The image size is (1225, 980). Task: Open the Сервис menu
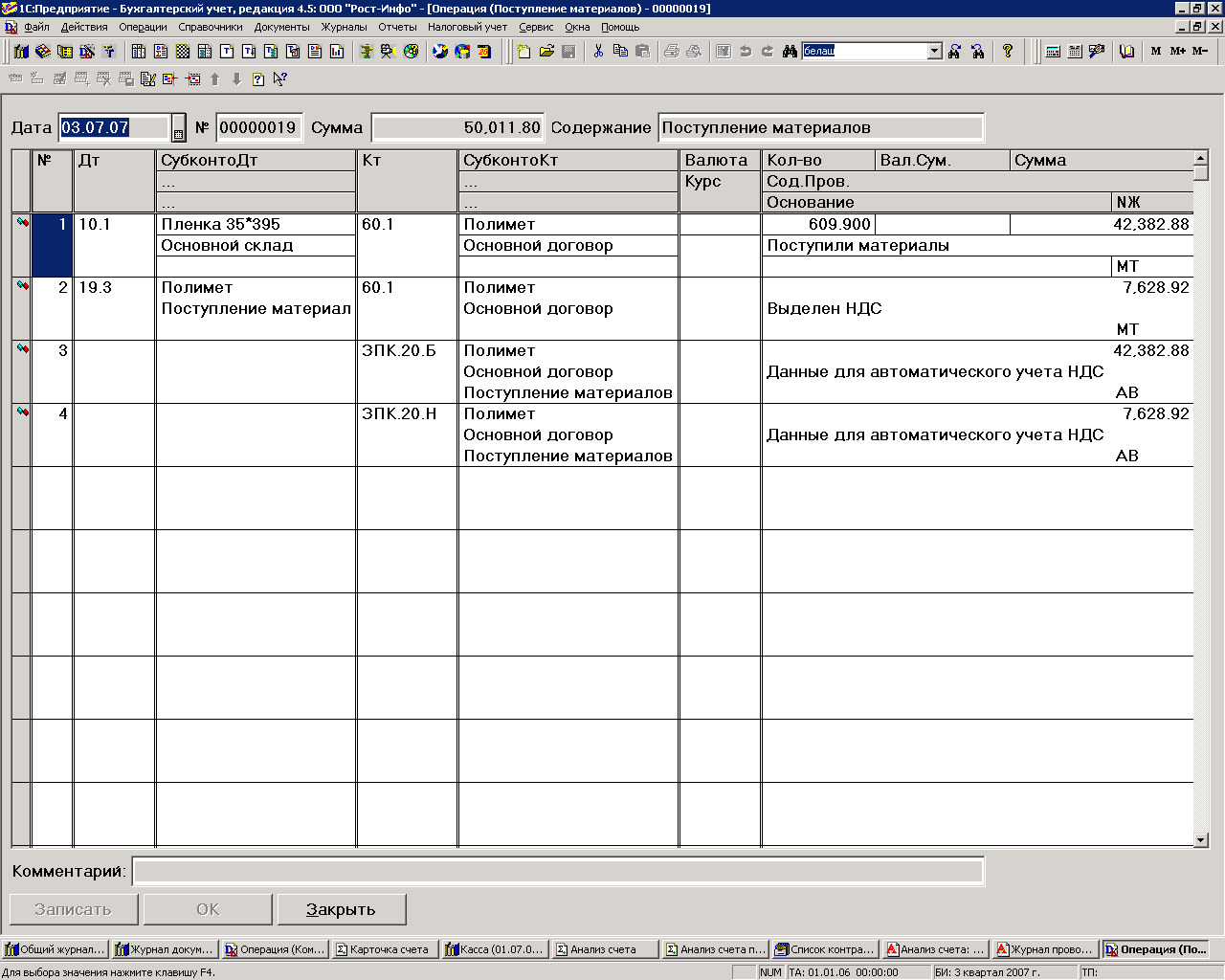tap(537, 27)
